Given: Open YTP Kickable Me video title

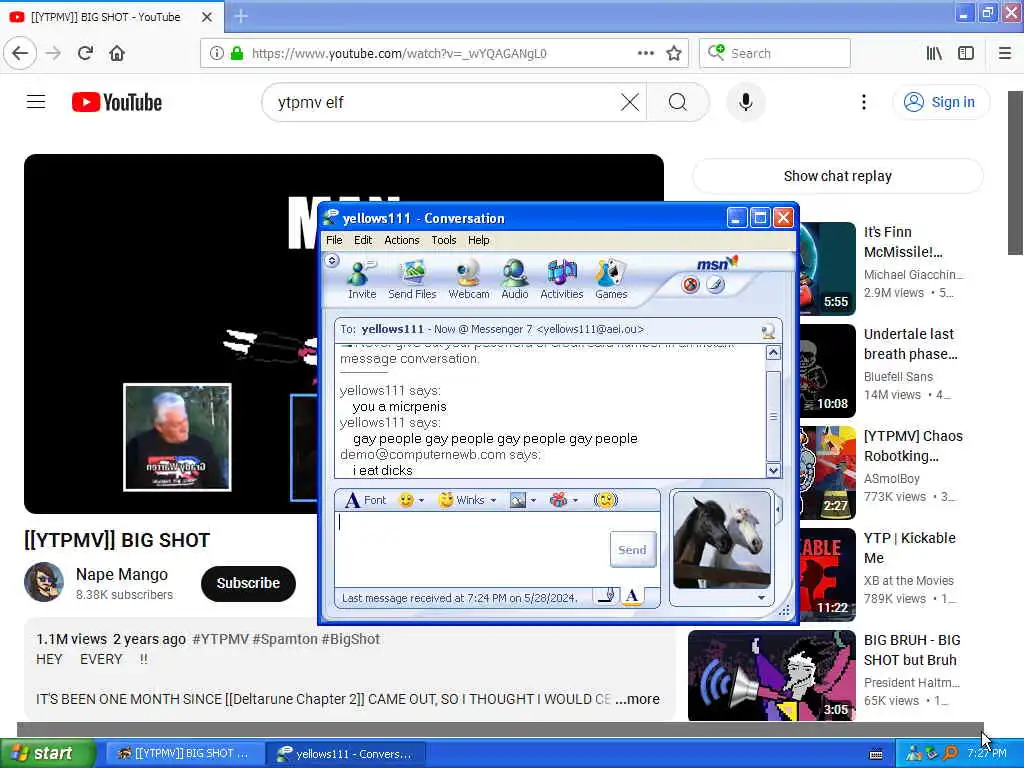Looking at the screenshot, I should pyautogui.click(x=909, y=548).
